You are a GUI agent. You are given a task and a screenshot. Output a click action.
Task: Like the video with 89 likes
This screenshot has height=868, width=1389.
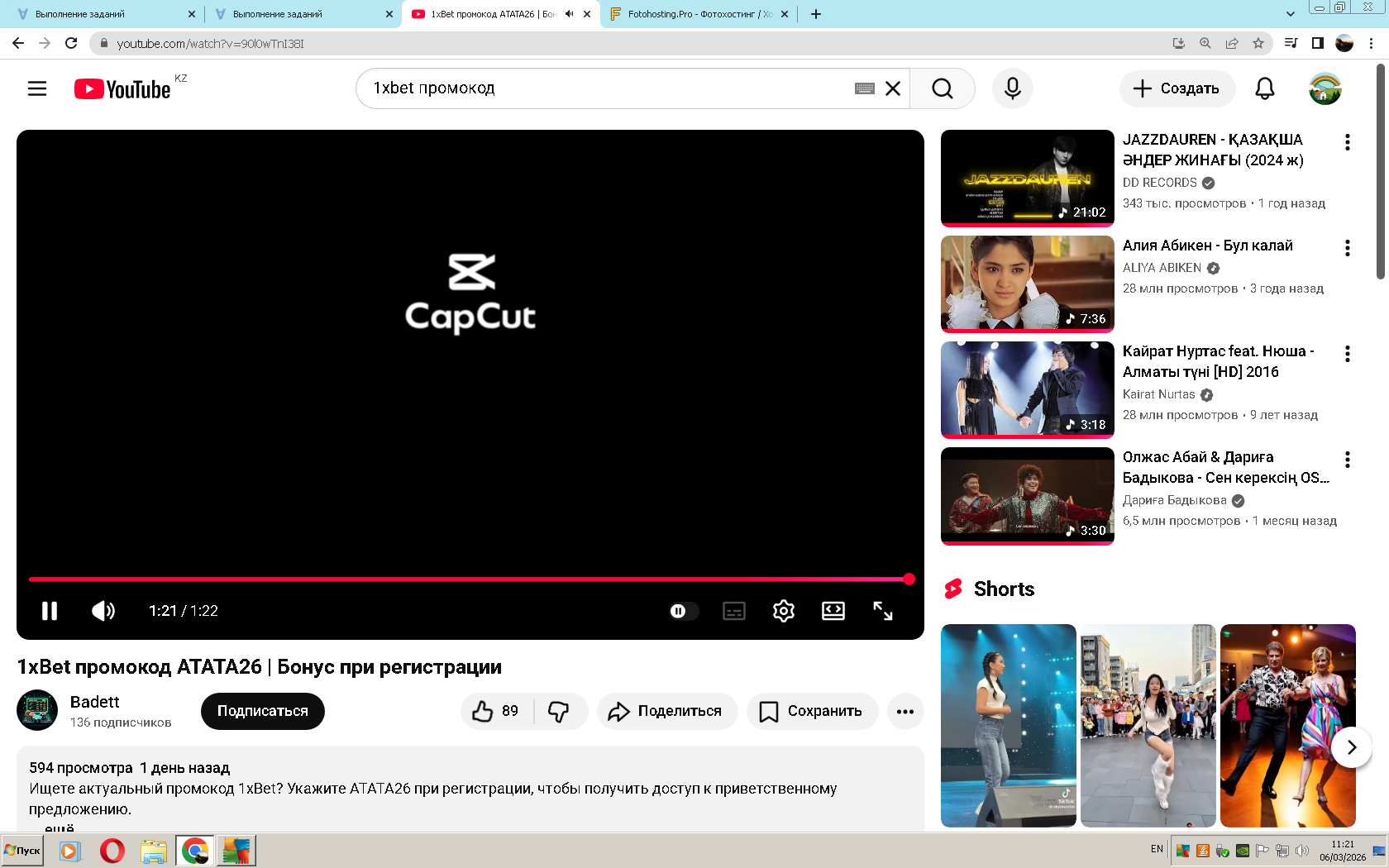click(x=496, y=711)
